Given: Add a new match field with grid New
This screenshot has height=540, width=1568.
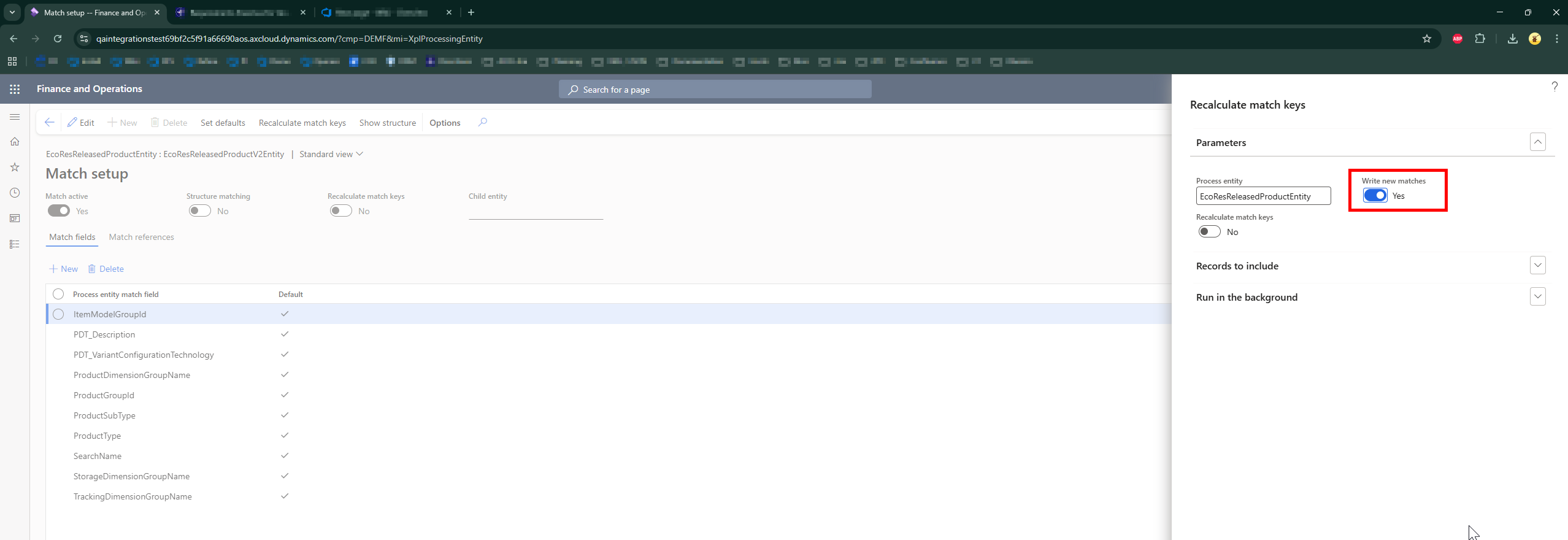Looking at the screenshot, I should tap(64, 269).
